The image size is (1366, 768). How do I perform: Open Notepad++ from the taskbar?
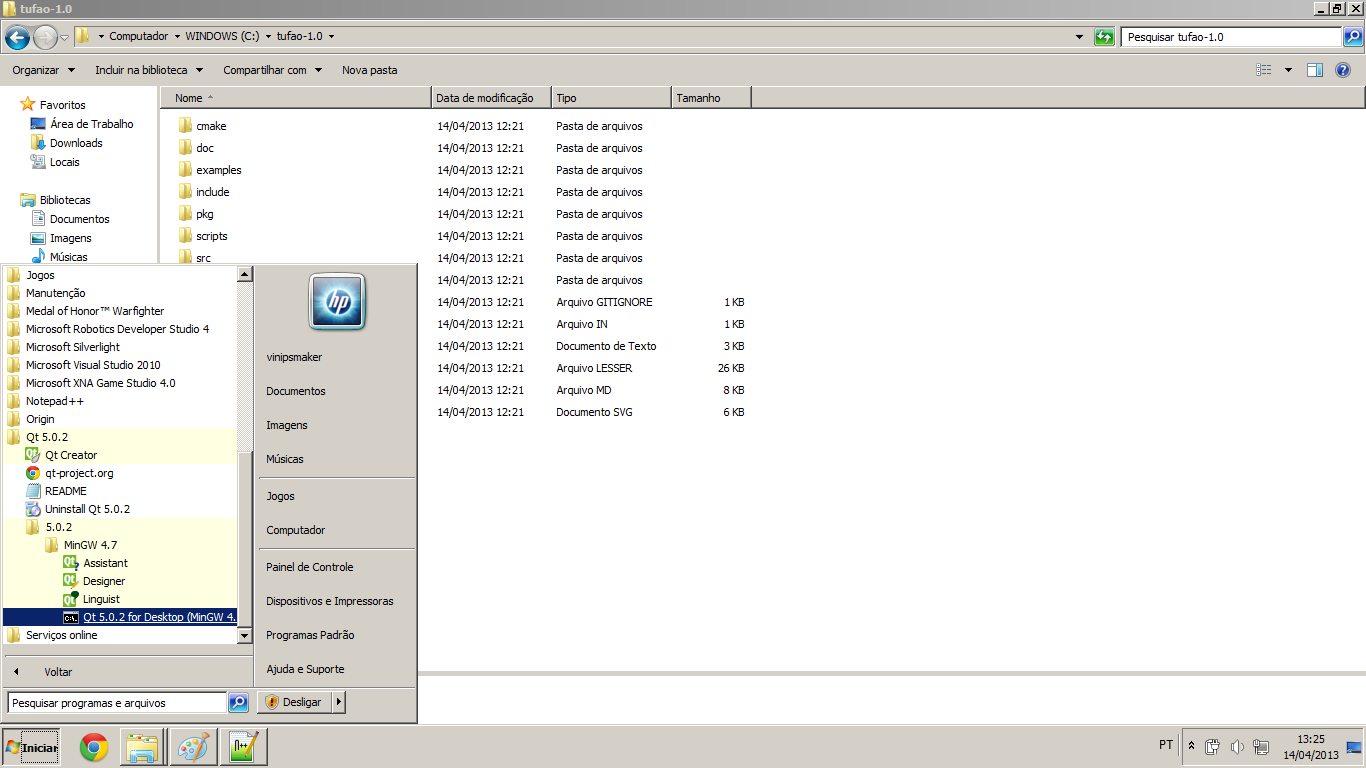(x=242, y=747)
